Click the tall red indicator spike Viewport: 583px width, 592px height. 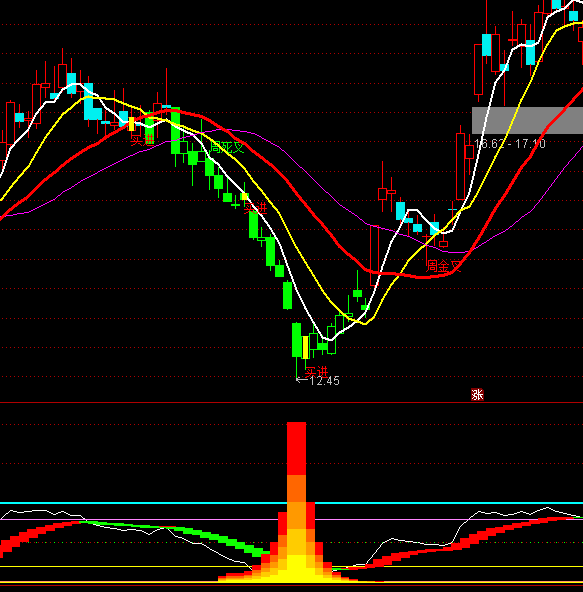click(x=296, y=449)
